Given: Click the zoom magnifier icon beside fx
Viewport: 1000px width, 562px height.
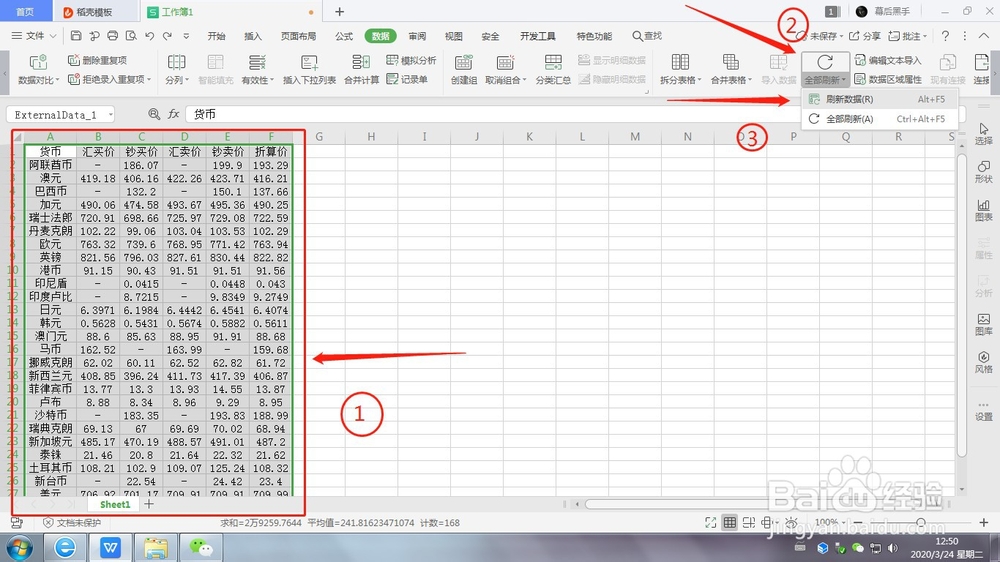Looking at the screenshot, I should (154, 114).
